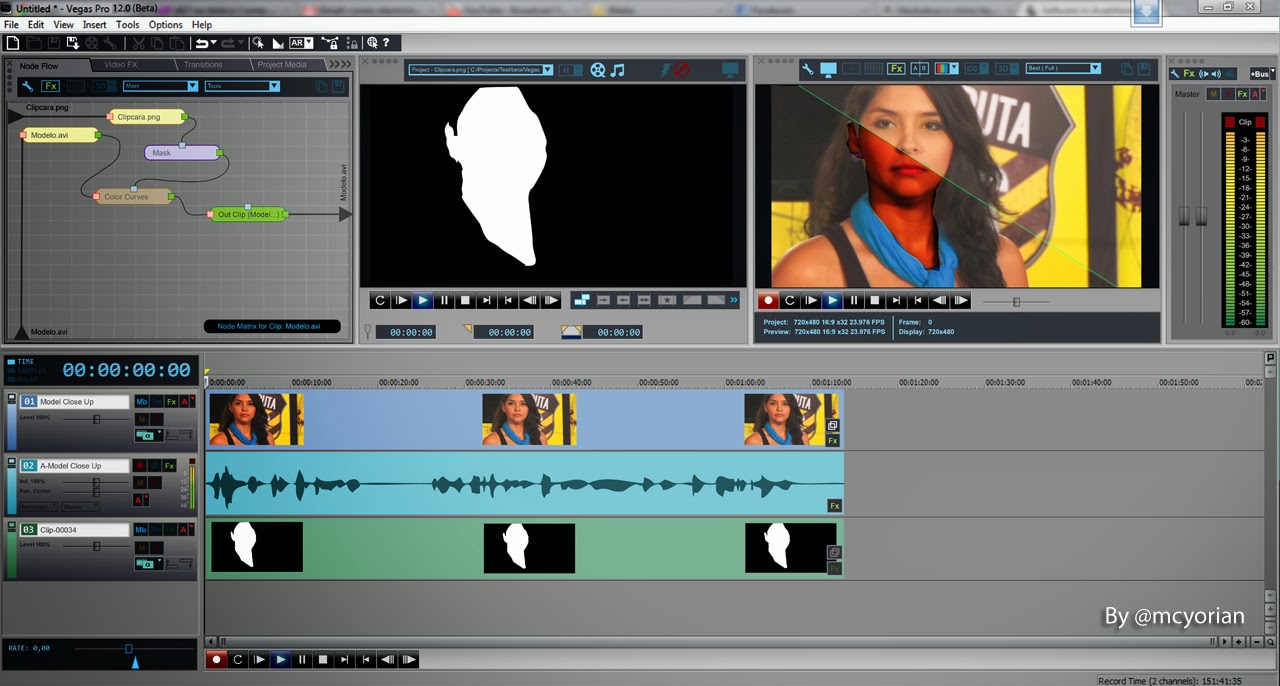Click the Fx icon in Node Flow panel
This screenshot has height=686, width=1280.
(x=50, y=86)
